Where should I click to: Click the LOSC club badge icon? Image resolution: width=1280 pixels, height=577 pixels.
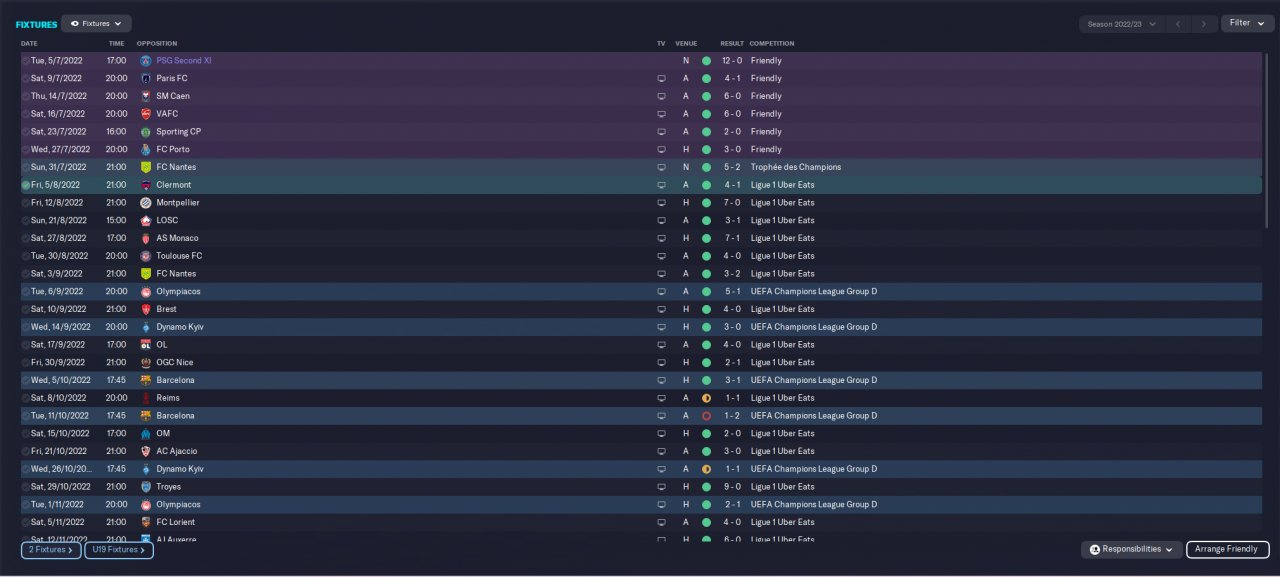pos(146,220)
